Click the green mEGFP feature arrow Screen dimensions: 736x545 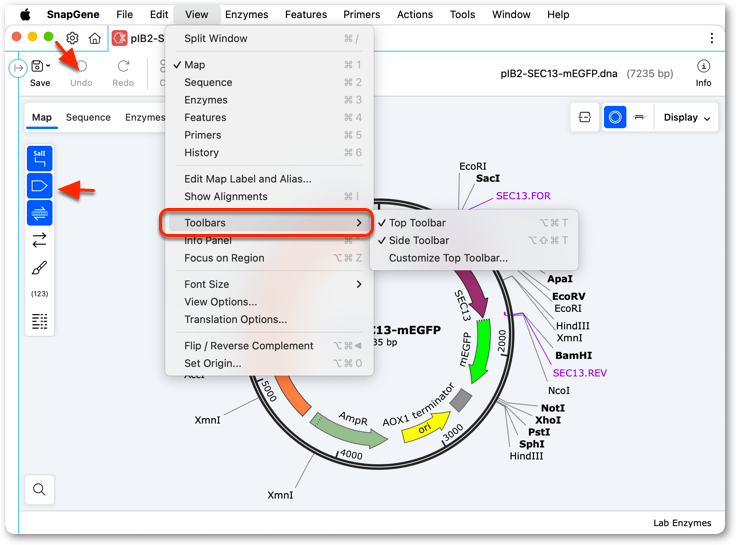[481, 349]
